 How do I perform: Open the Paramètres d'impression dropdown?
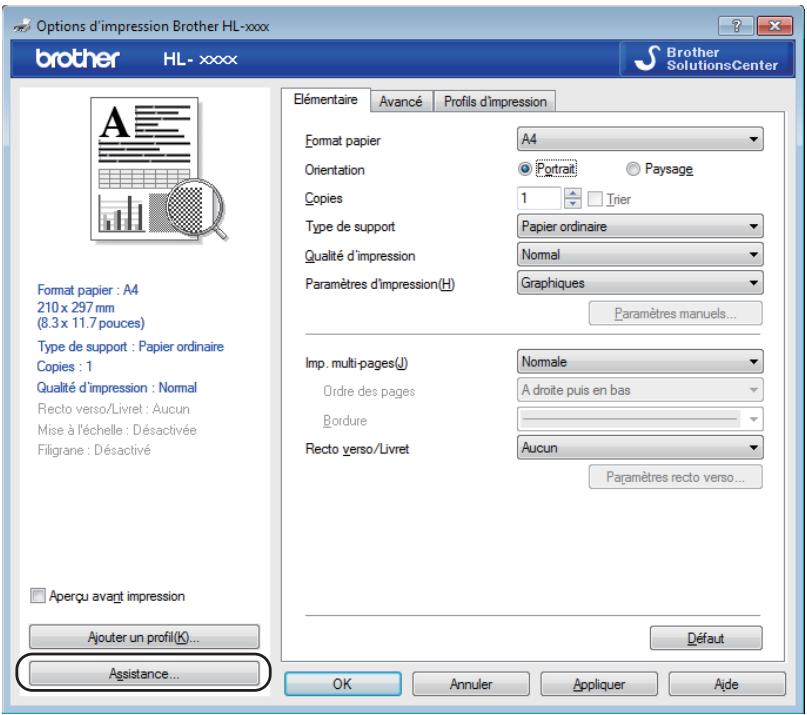click(640, 283)
